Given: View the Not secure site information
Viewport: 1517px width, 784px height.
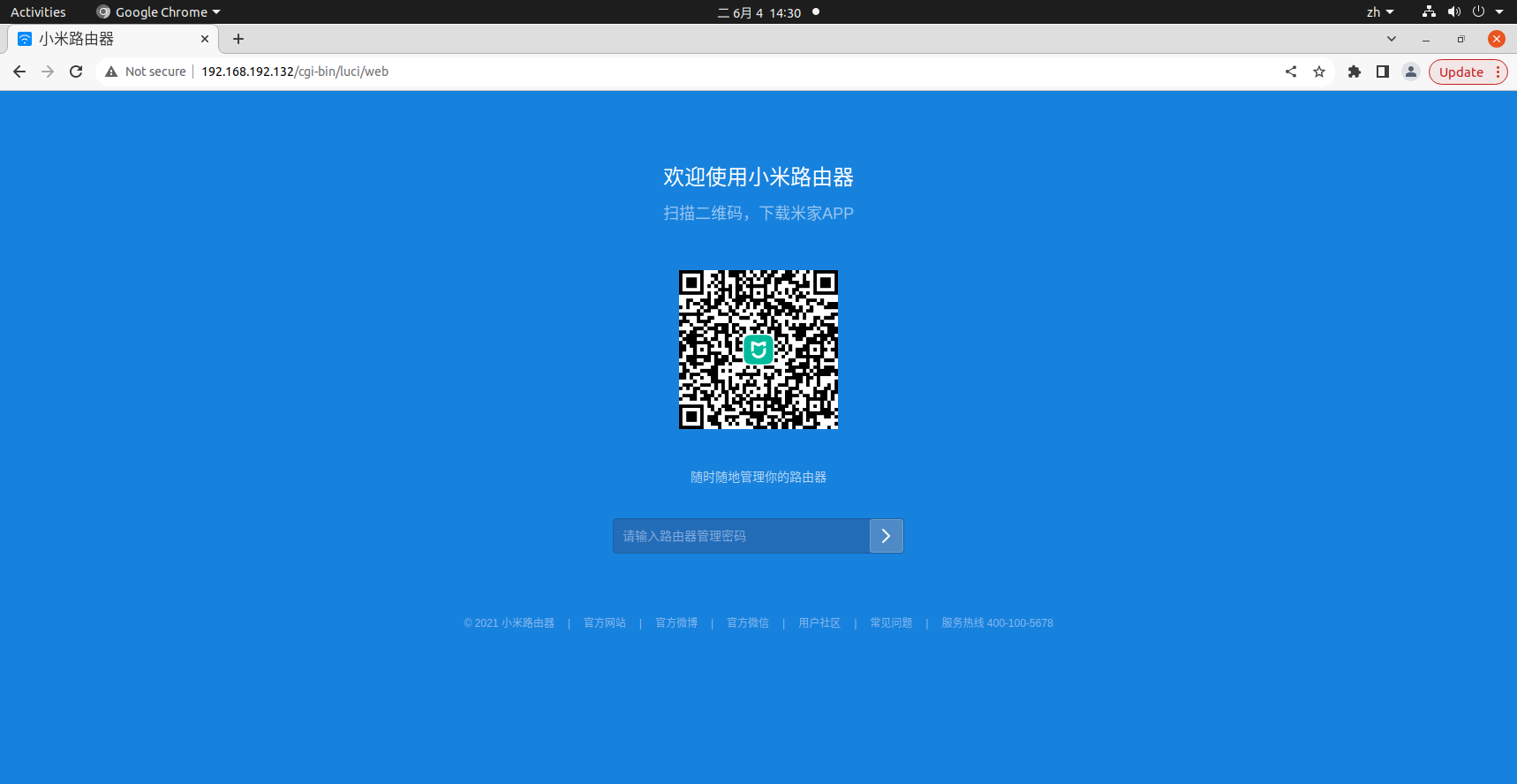Looking at the screenshot, I should coord(146,72).
